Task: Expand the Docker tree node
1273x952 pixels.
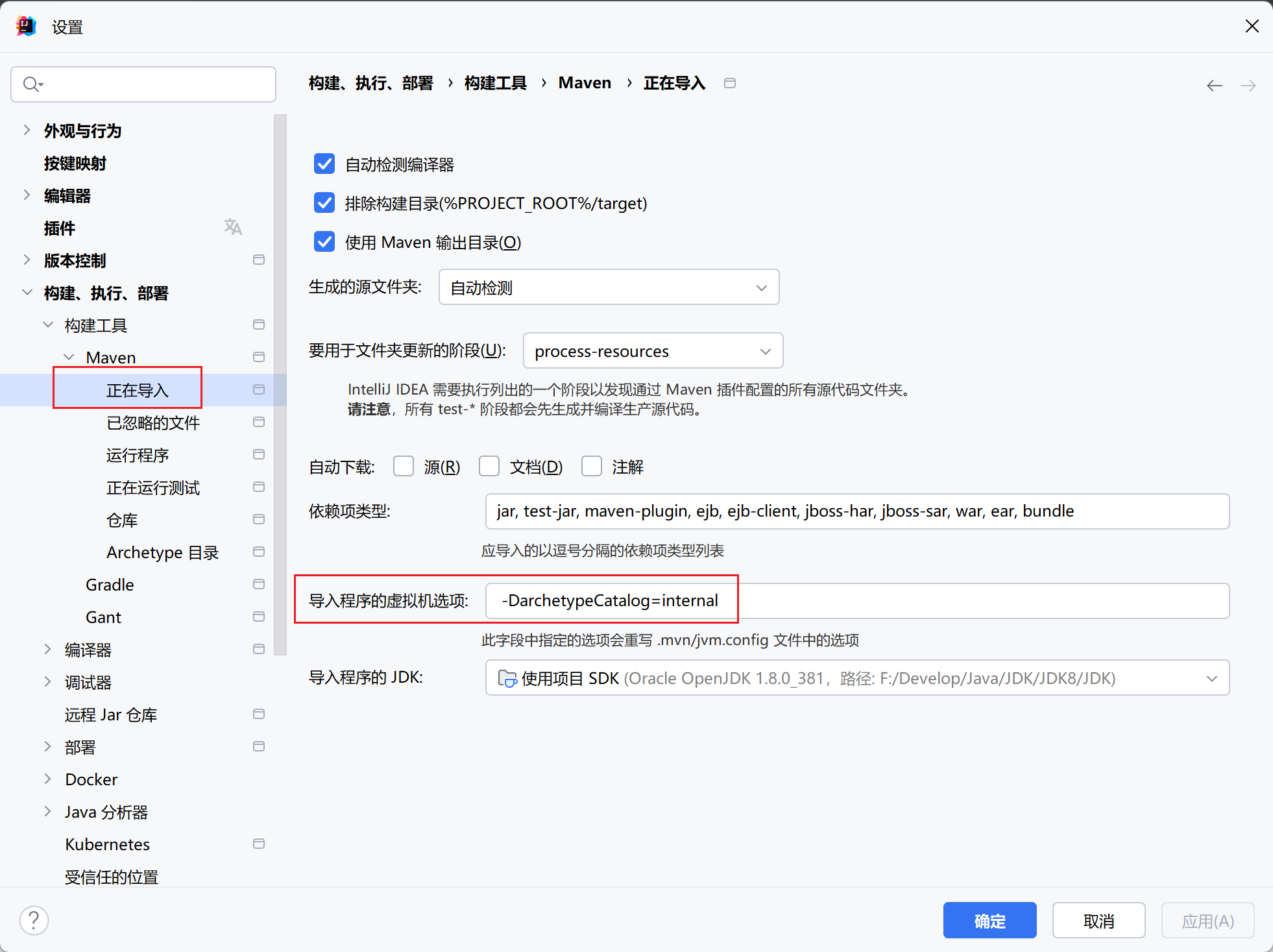Action: tap(48, 779)
